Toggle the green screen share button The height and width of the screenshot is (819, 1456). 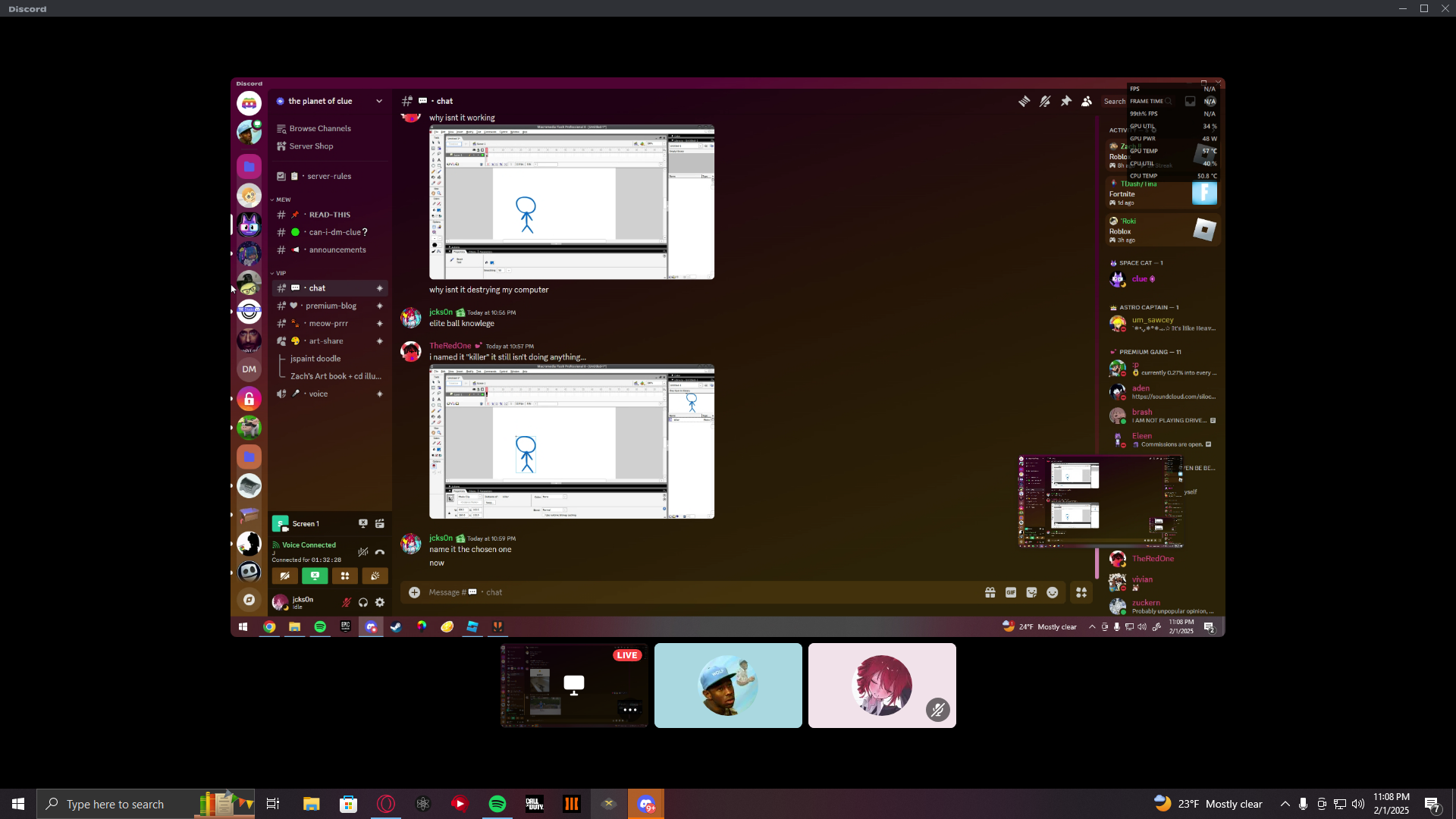pos(315,576)
